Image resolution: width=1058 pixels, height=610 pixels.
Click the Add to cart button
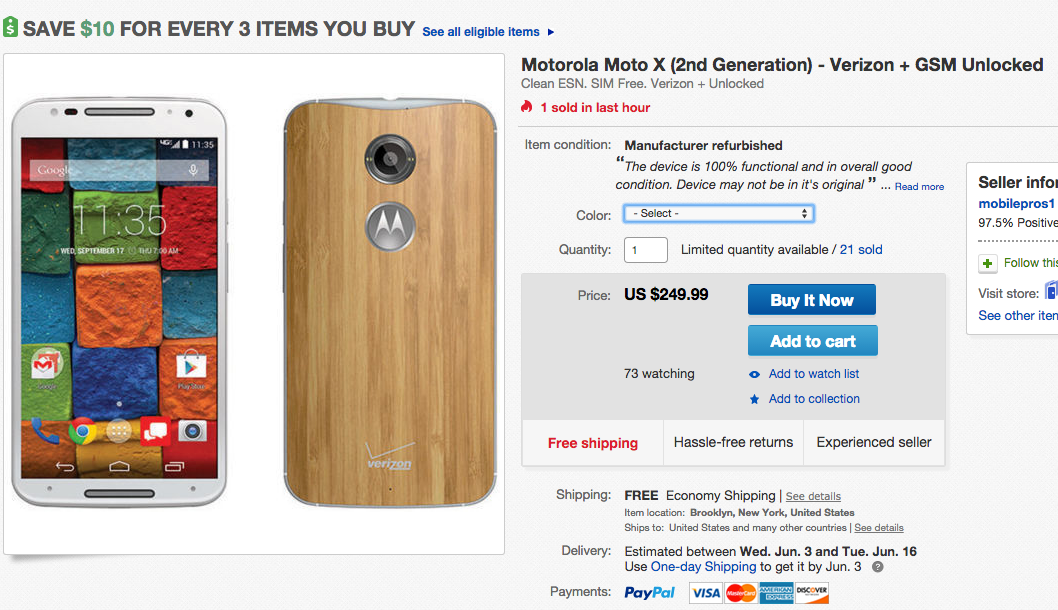(x=813, y=341)
